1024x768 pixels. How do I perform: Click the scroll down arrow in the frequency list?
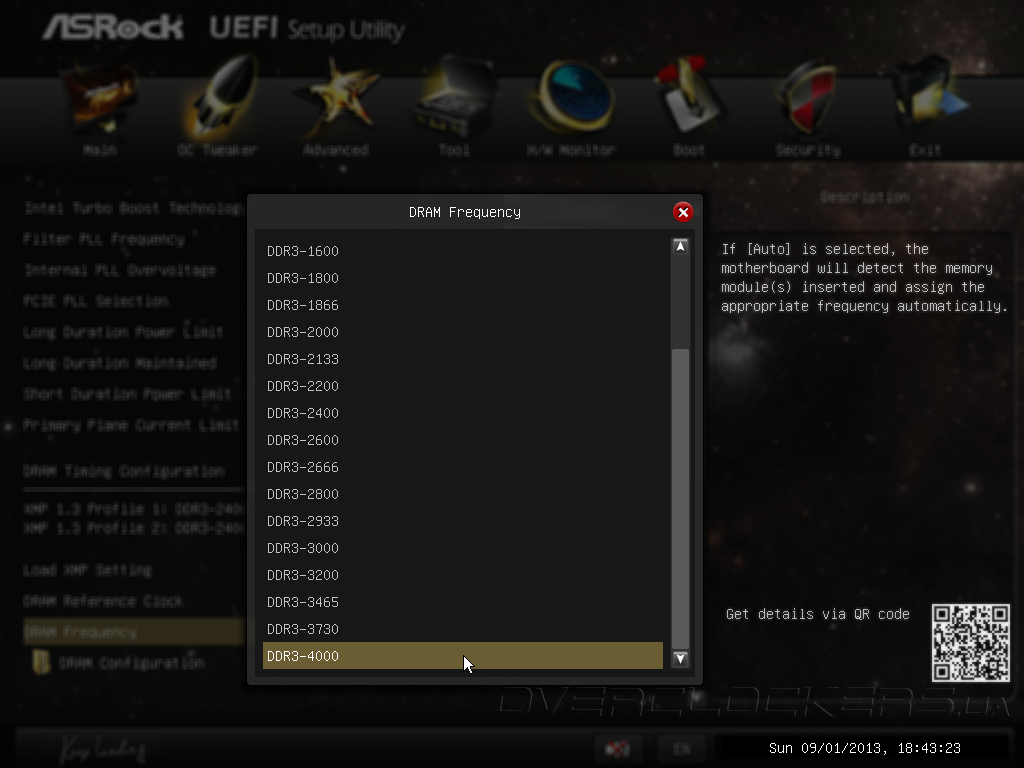click(680, 659)
